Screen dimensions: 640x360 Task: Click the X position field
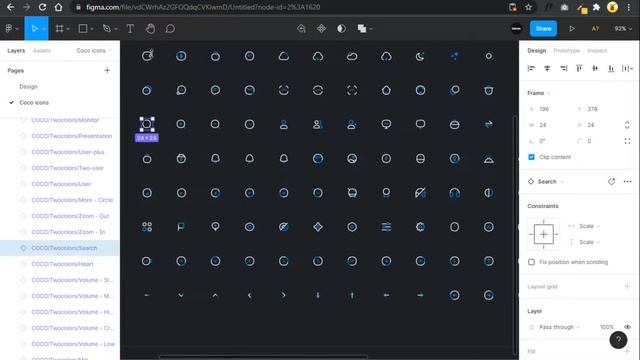click(x=544, y=109)
